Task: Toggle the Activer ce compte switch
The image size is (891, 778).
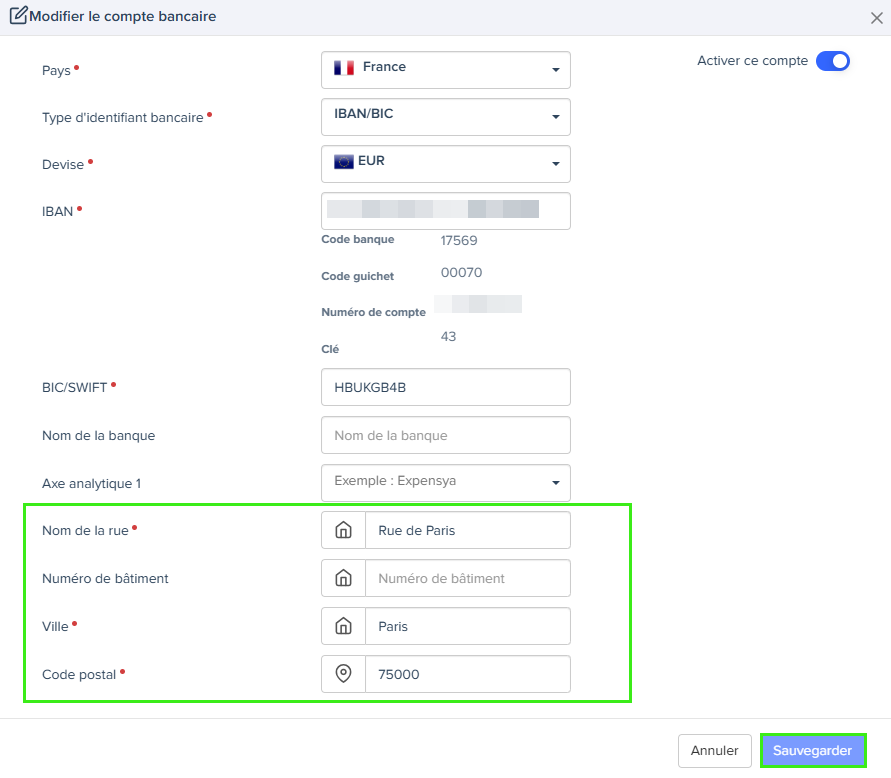Action: [x=832, y=61]
